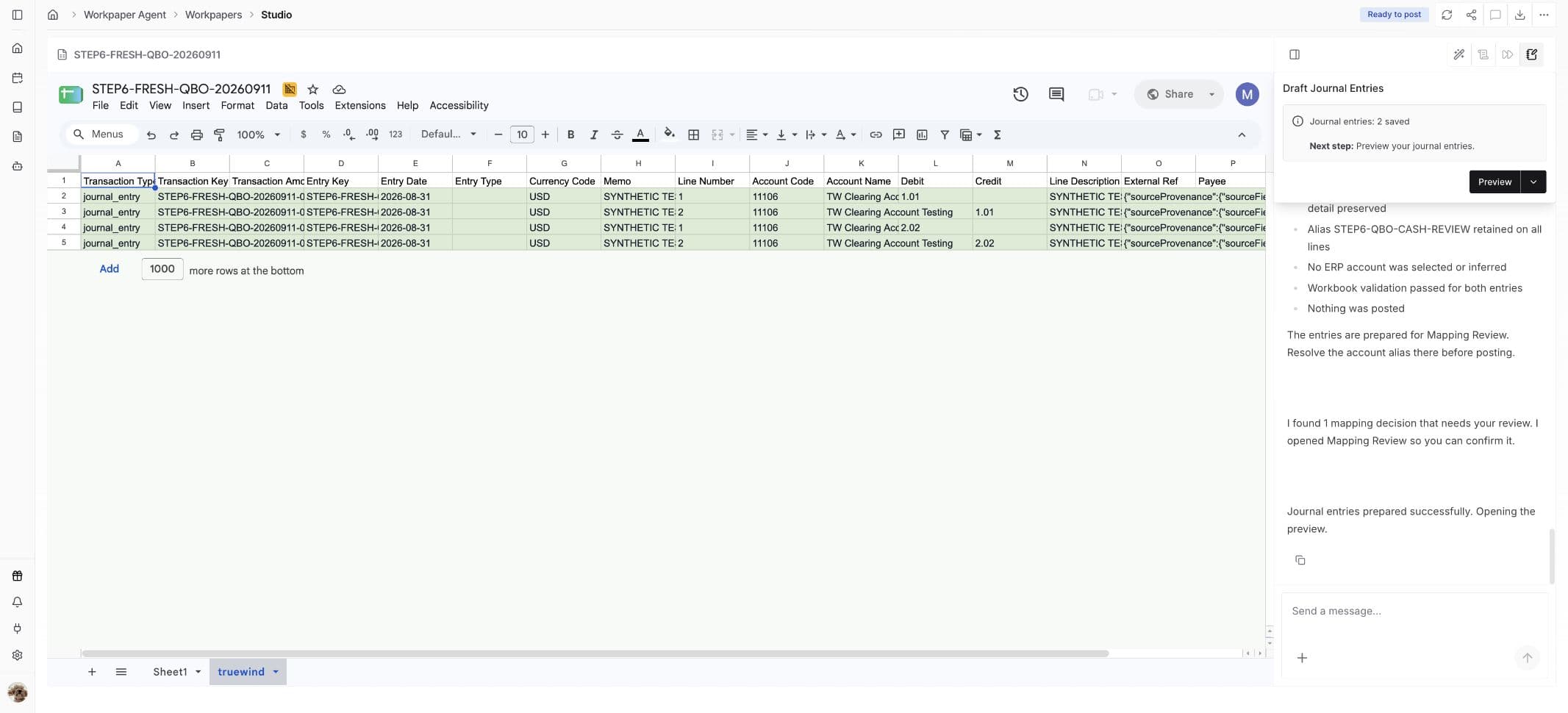Viewport: 1568px width, 713px height.
Task: Click the redo arrow in the toolbar
Action: pyautogui.click(x=174, y=135)
